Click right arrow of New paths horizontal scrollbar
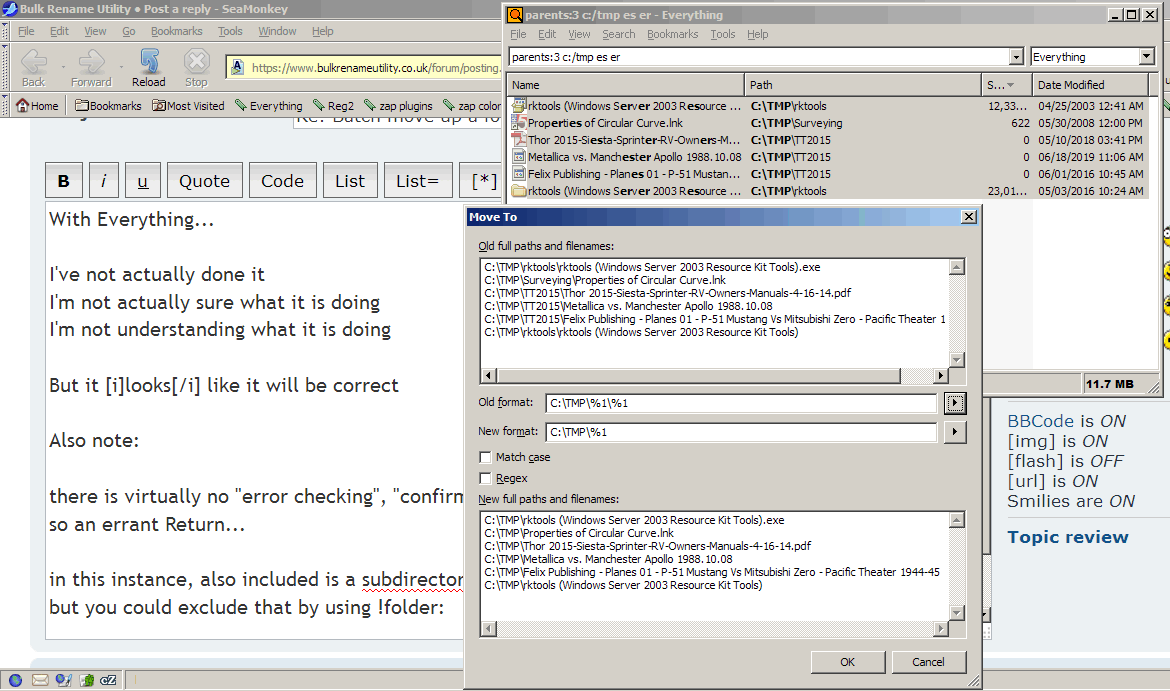 pyautogui.click(x=941, y=629)
